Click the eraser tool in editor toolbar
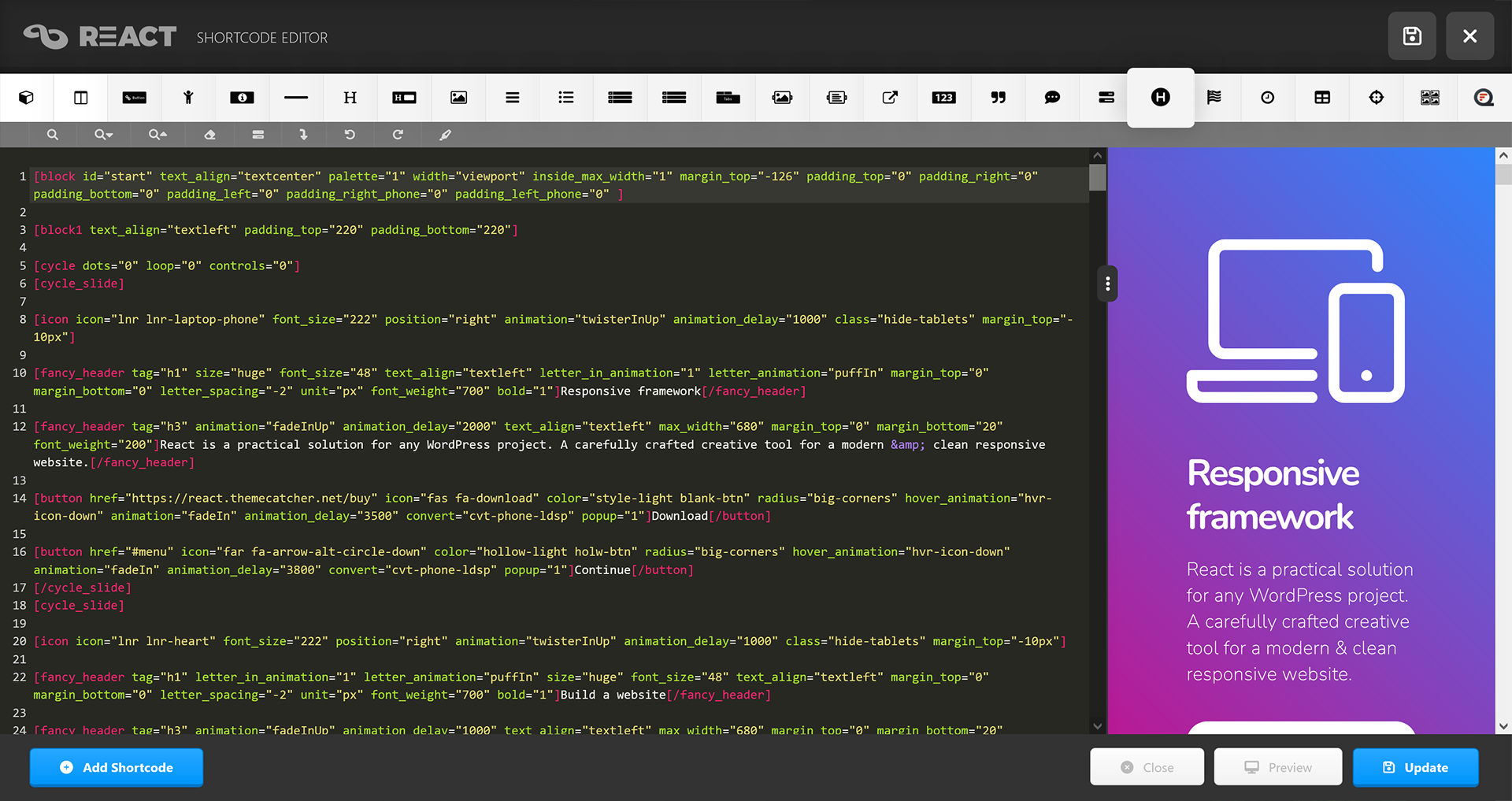 point(209,135)
